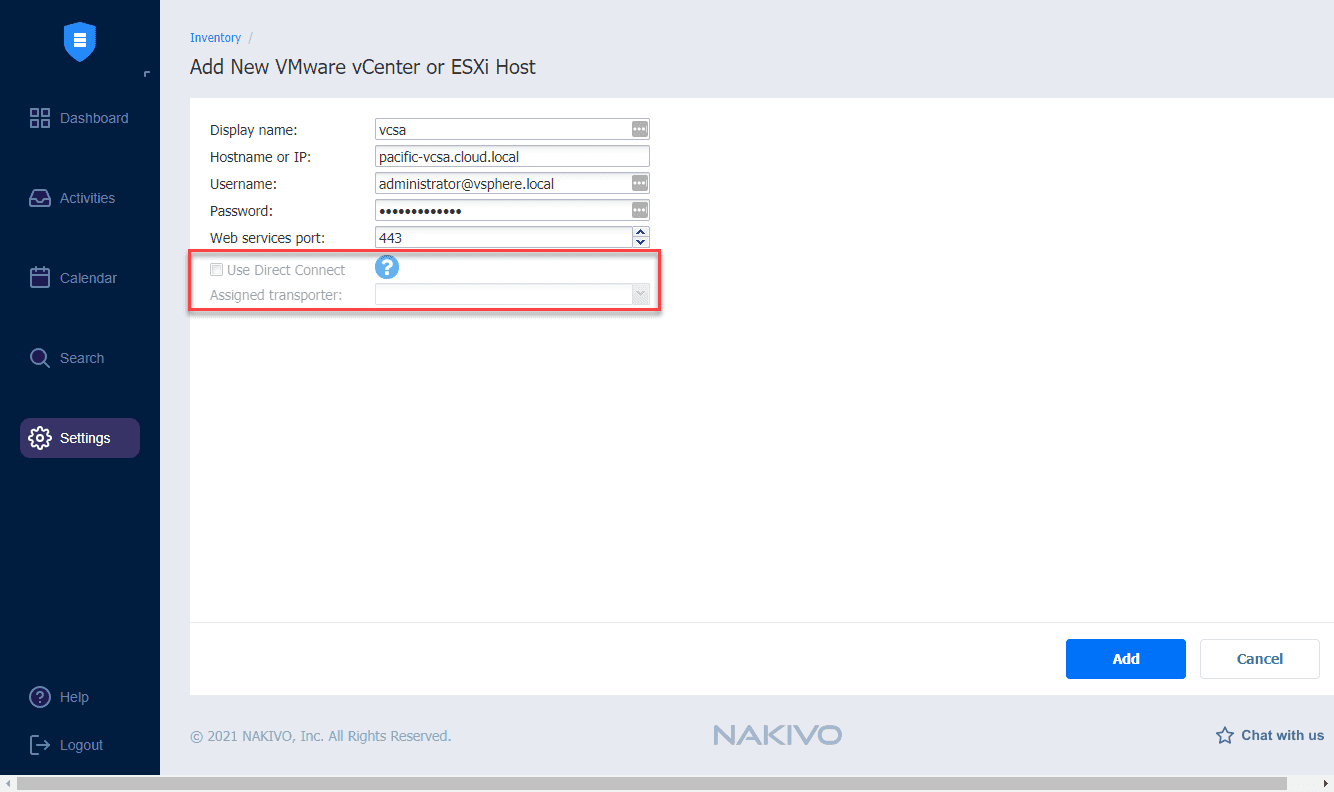This screenshot has height=792, width=1334.
Task: Click the copyright text in the footer
Action: pyautogui.click(x=321, y=736)
